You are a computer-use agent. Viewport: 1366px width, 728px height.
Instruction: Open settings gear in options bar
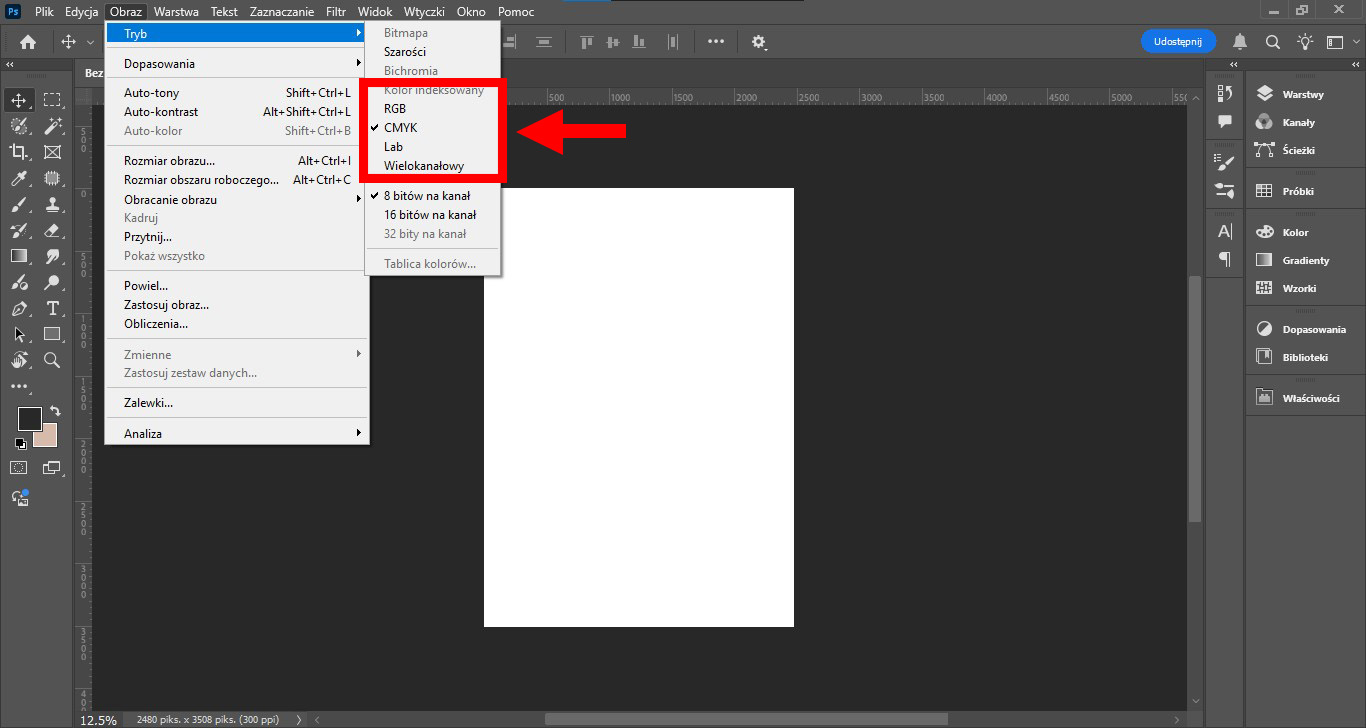[759, 42]
